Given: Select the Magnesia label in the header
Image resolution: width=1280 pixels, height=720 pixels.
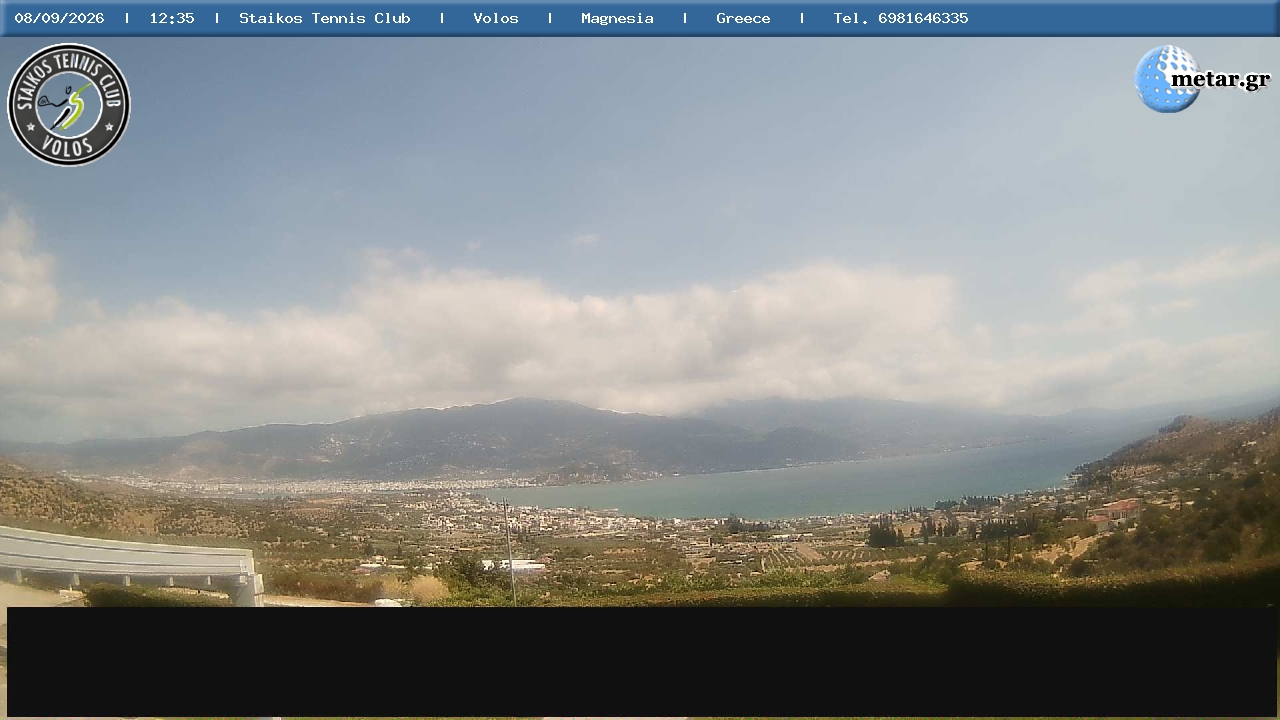Looking at the screenshot, I should [x=617, y=18].
